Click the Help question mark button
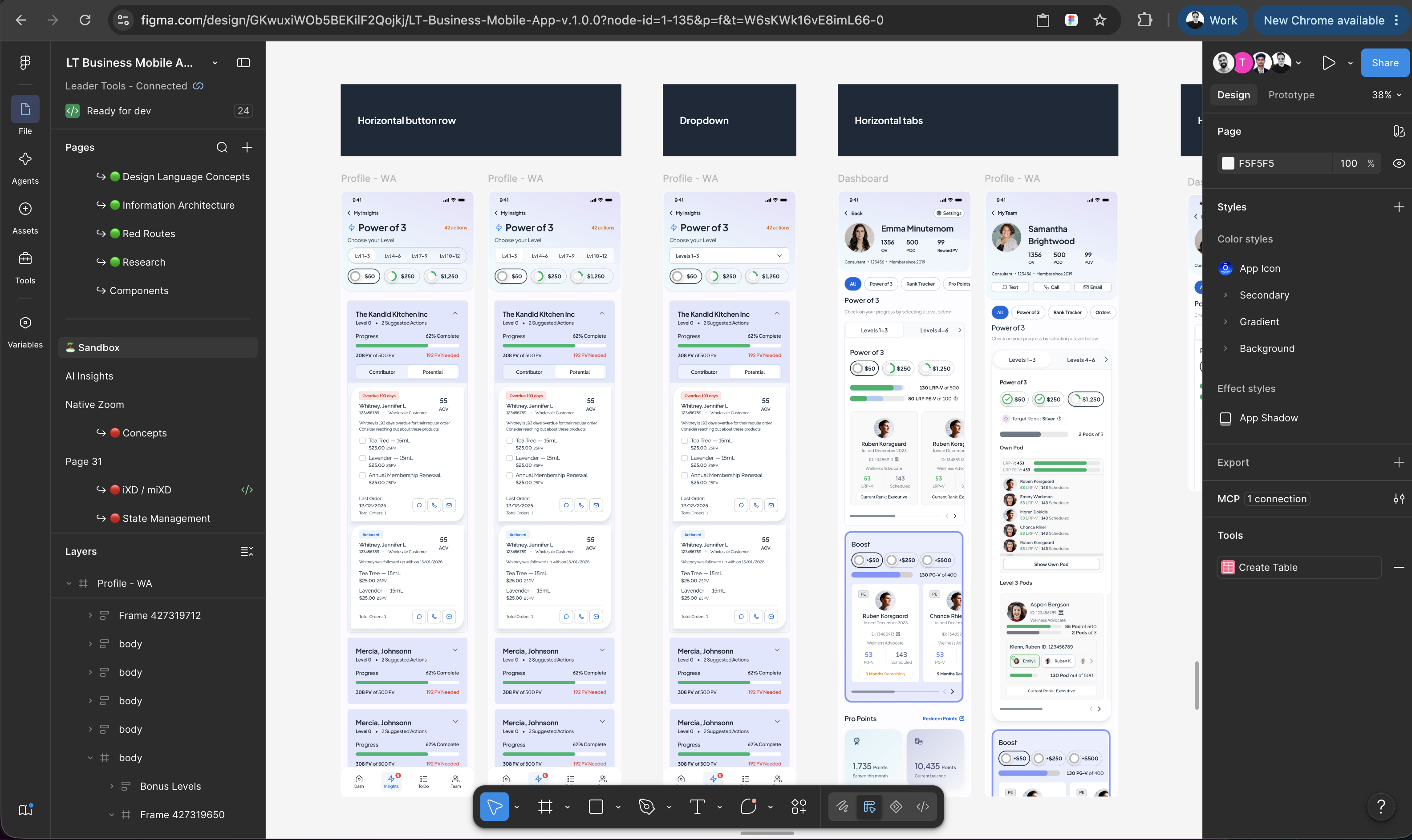The width and height of the screenshot is (1412, 840). 1381,806
